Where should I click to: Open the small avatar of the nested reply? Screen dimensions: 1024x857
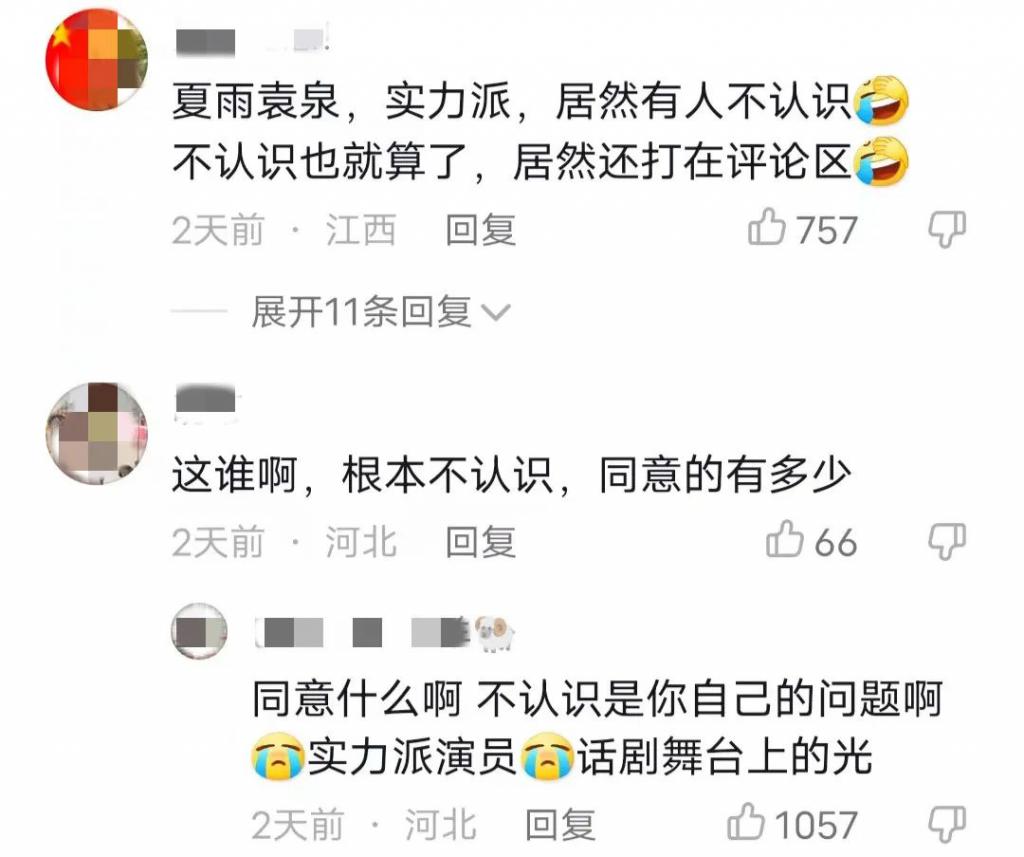[x=199, y=631]
